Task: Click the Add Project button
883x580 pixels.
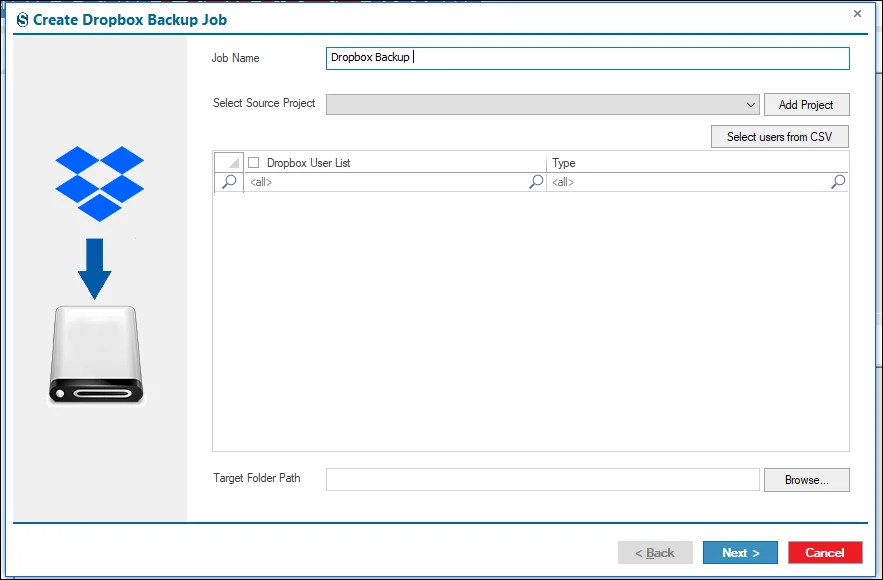Action: tap(806, 105)
